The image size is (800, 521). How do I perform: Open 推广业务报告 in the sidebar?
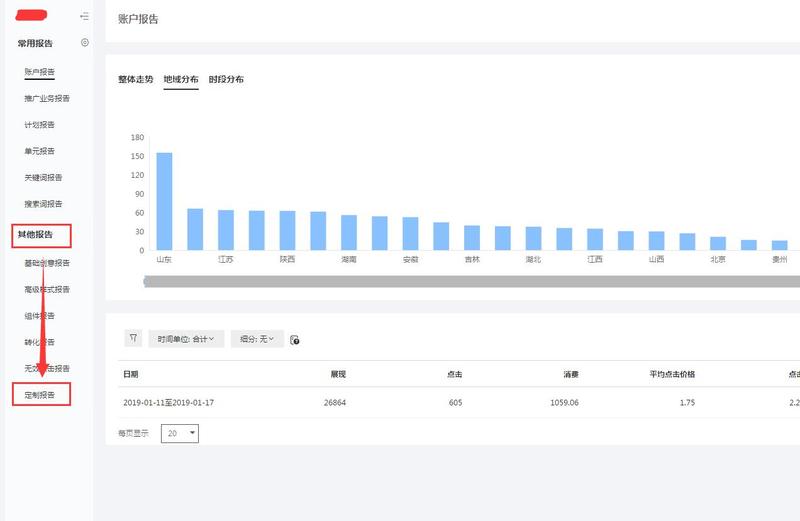click(x=47, y=98)
